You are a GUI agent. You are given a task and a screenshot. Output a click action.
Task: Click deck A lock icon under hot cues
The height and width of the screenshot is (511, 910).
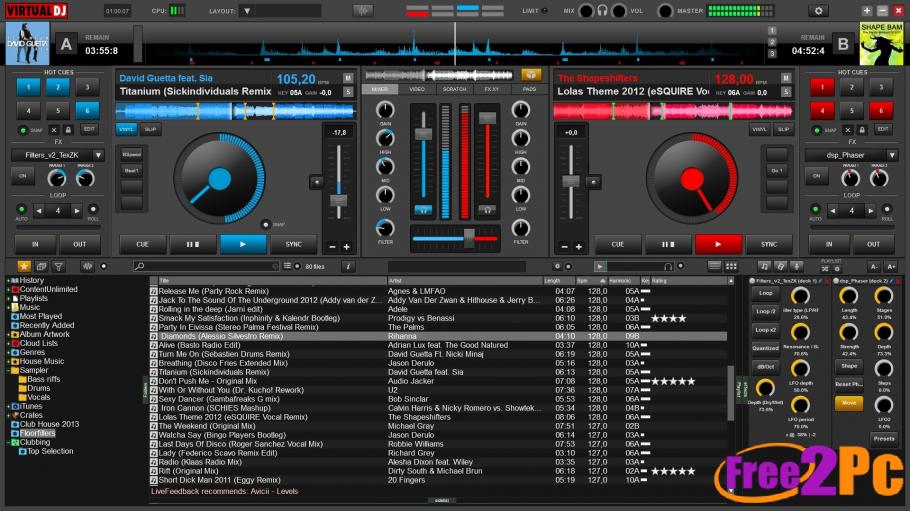68,129
